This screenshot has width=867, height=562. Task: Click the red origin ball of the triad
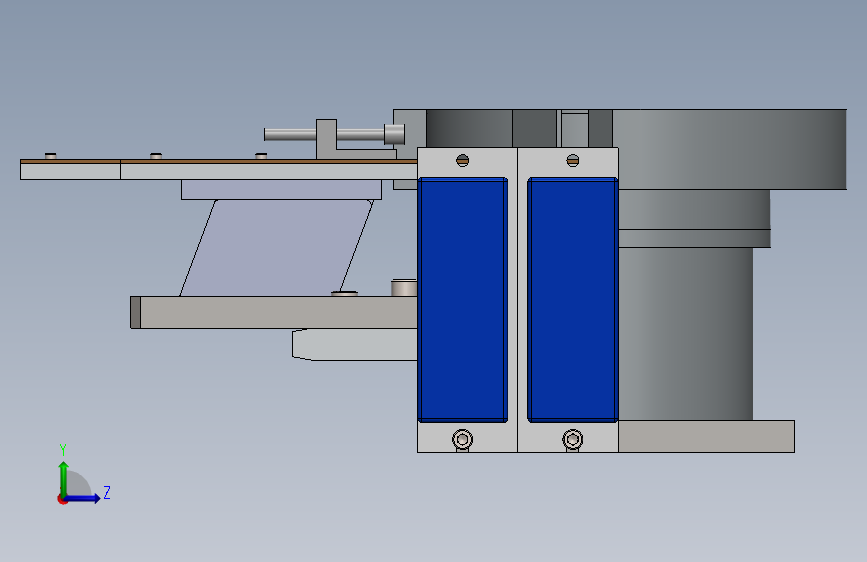(62, 499)
